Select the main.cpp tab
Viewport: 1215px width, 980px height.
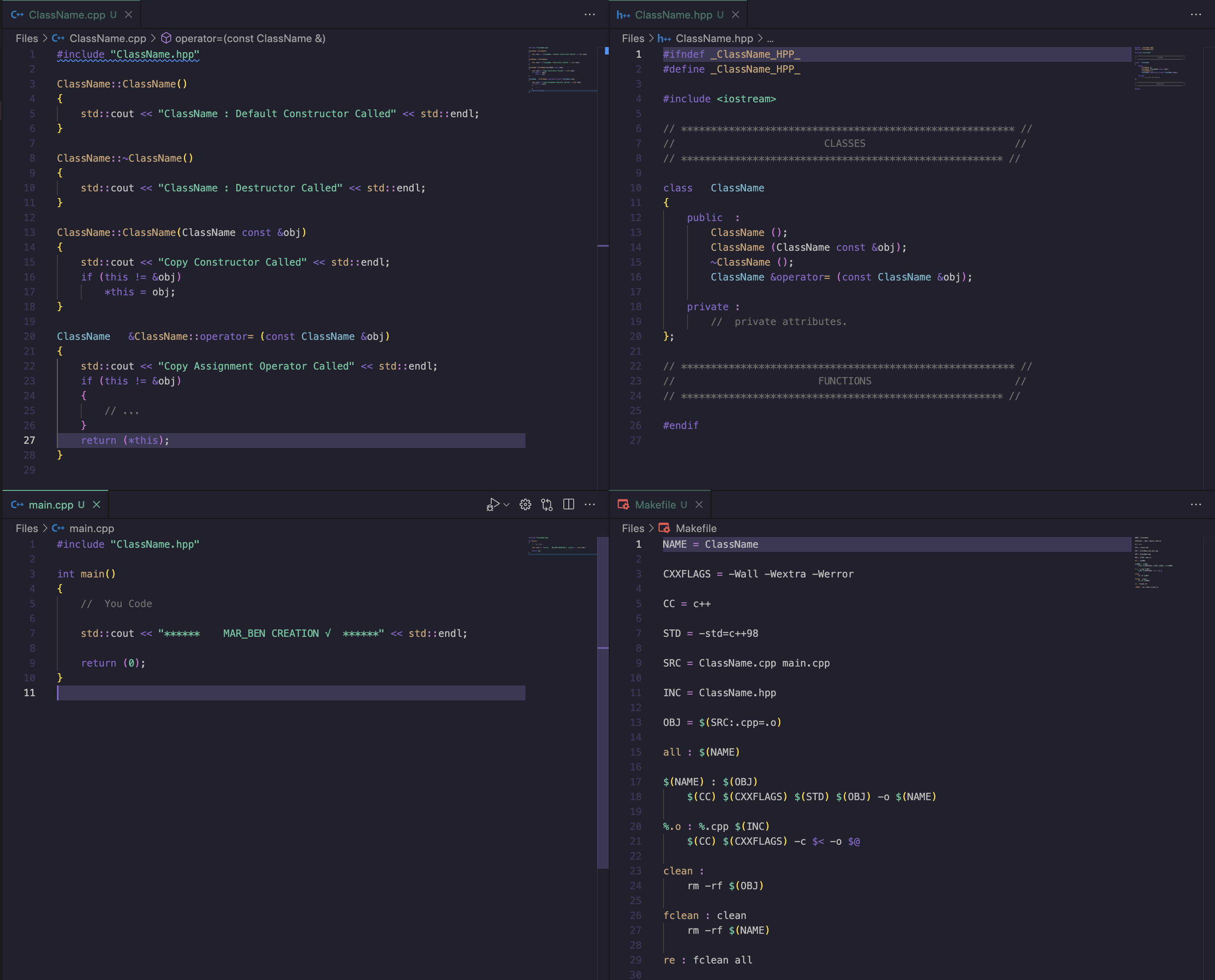pyautogui.click(x=51, y=504)
